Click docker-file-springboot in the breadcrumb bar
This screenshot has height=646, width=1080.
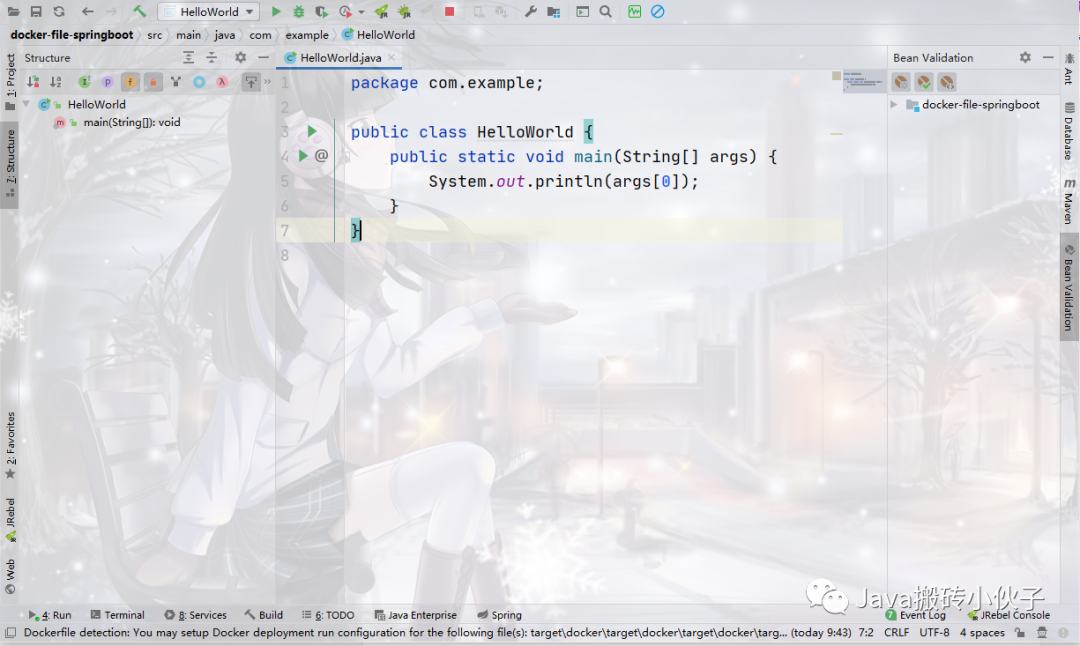coord(72,34)
